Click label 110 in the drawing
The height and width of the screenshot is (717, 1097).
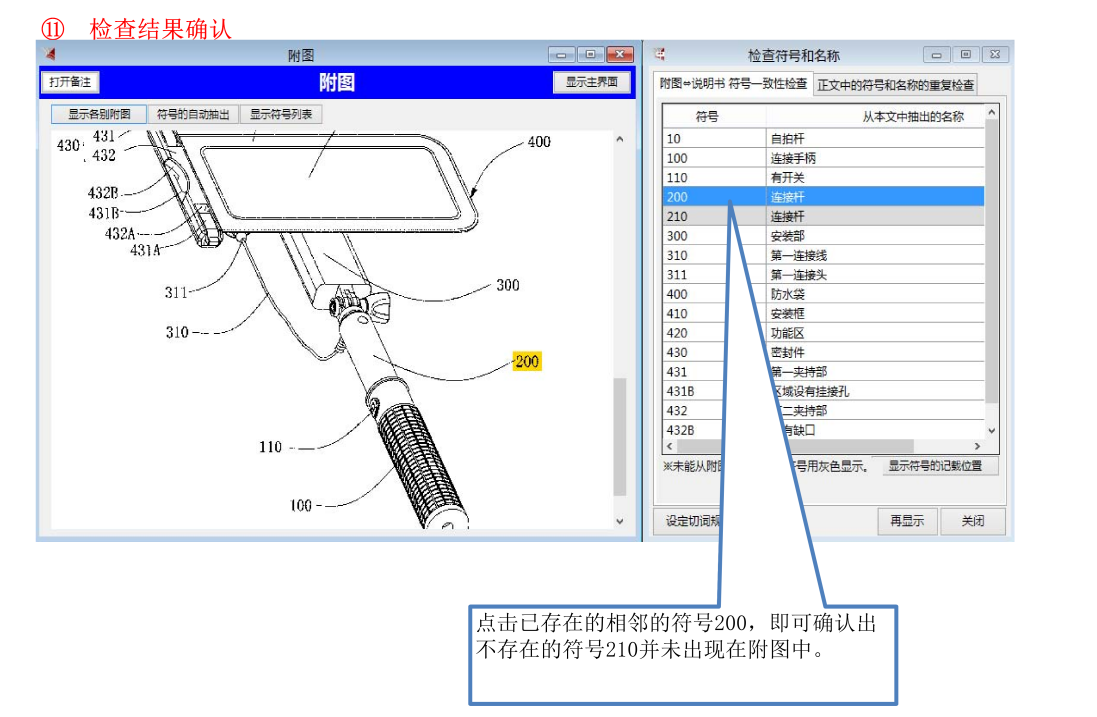[x=270, y=447]
